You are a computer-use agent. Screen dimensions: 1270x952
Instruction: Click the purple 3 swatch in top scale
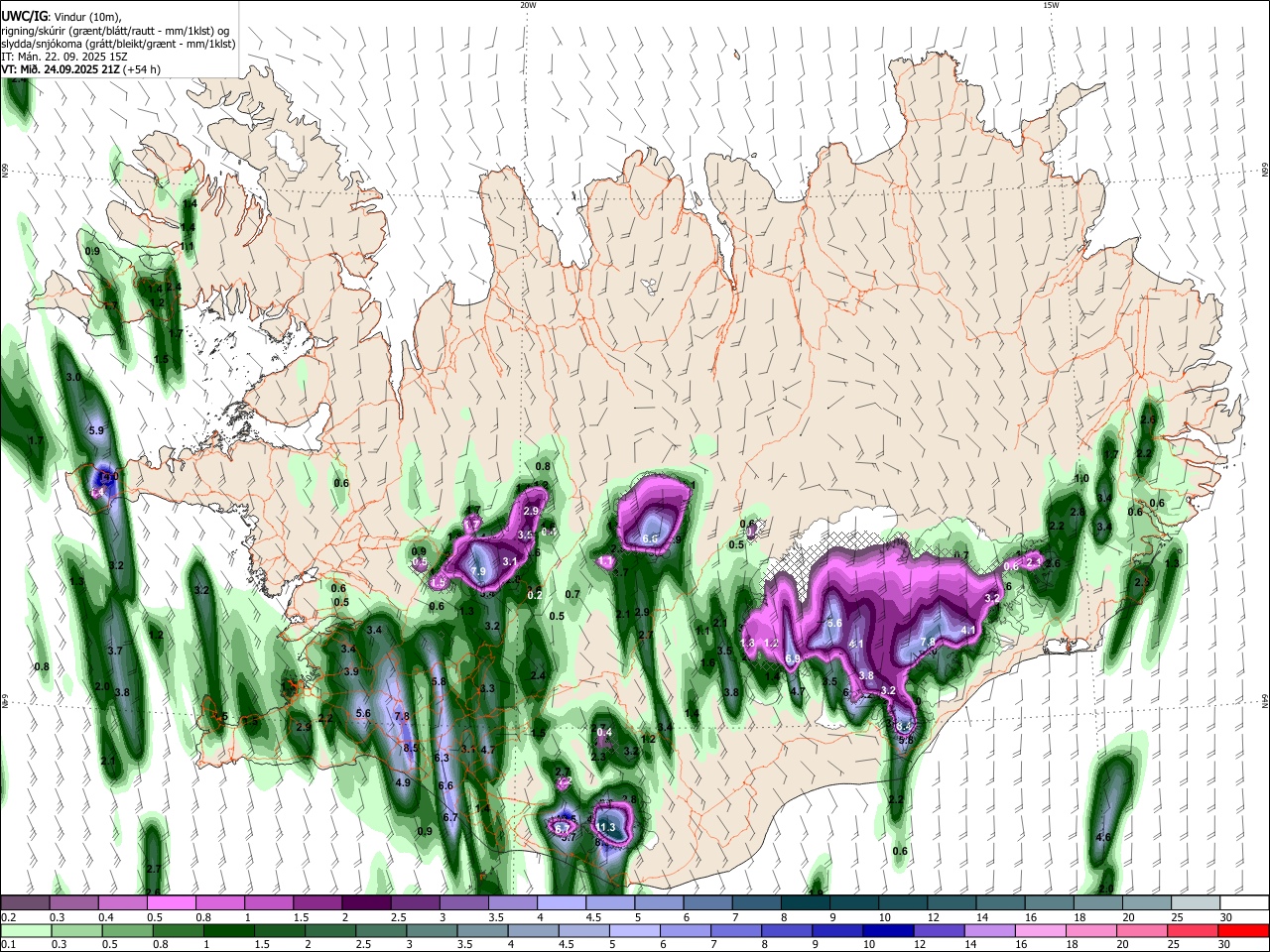tap(464, 902)
